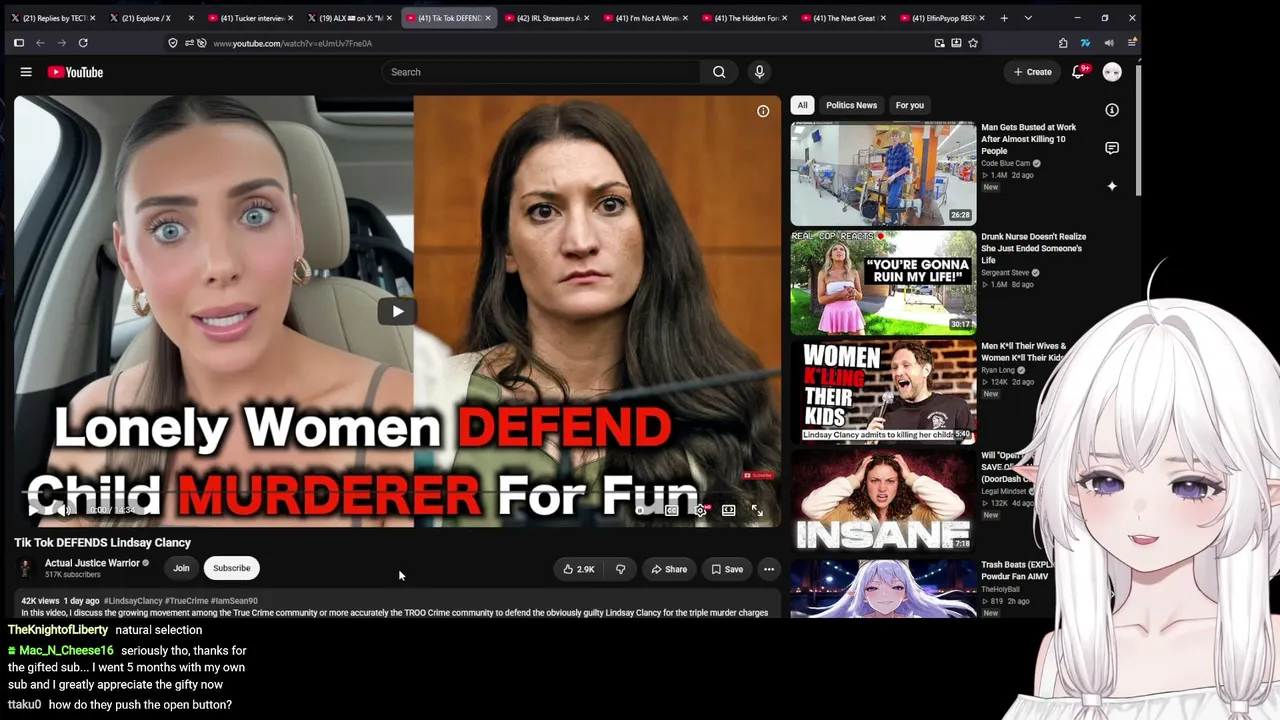Click the #TrueCrime hashtag
The image size is (1280, 720).
187,601
